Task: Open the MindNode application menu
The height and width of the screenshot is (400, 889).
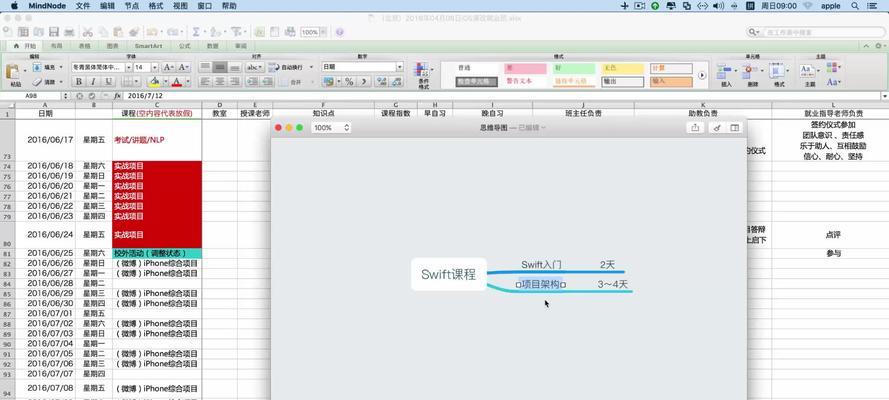Action: (x=47, y=6)
